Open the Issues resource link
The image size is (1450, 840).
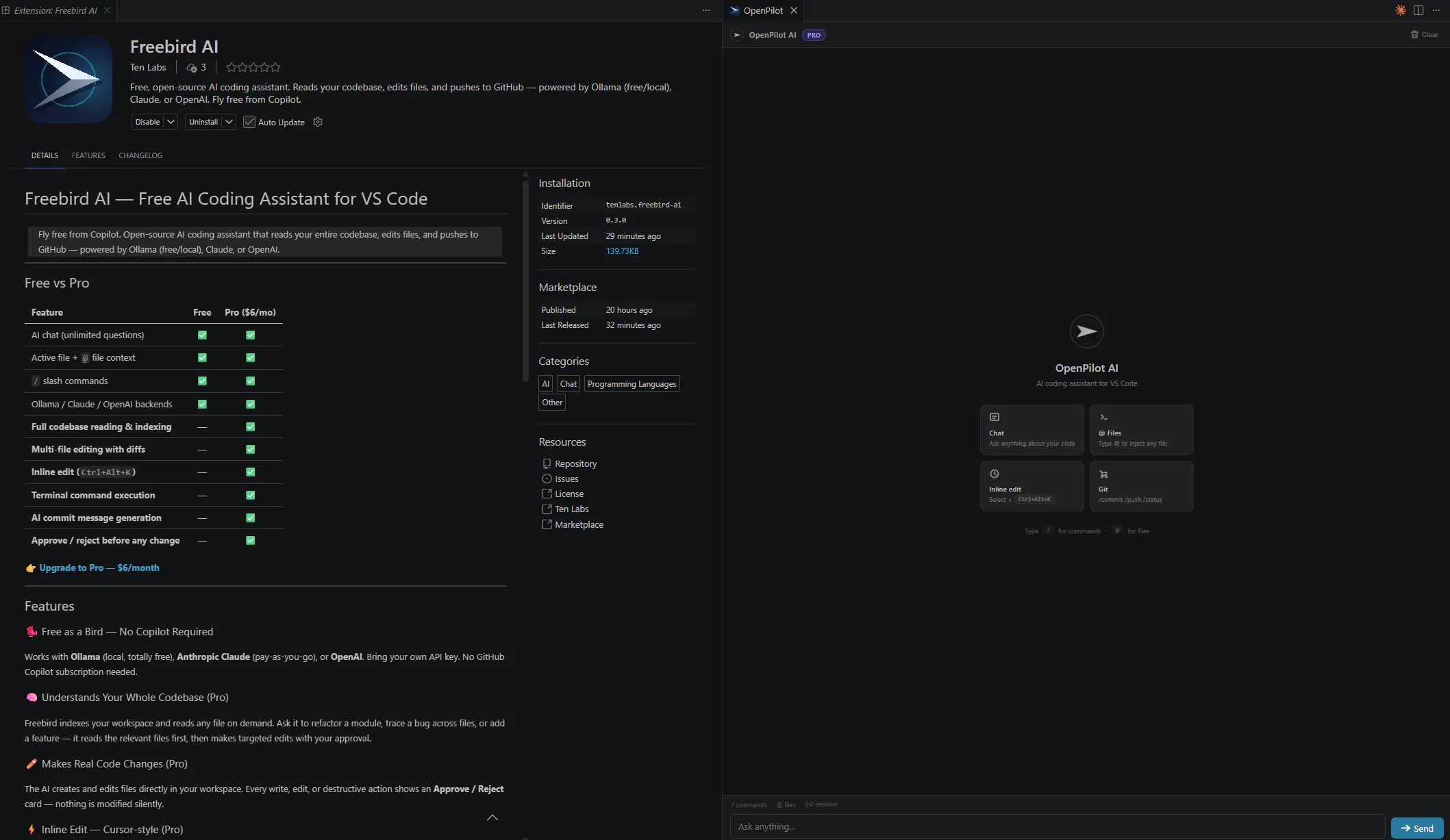[566, 479]
